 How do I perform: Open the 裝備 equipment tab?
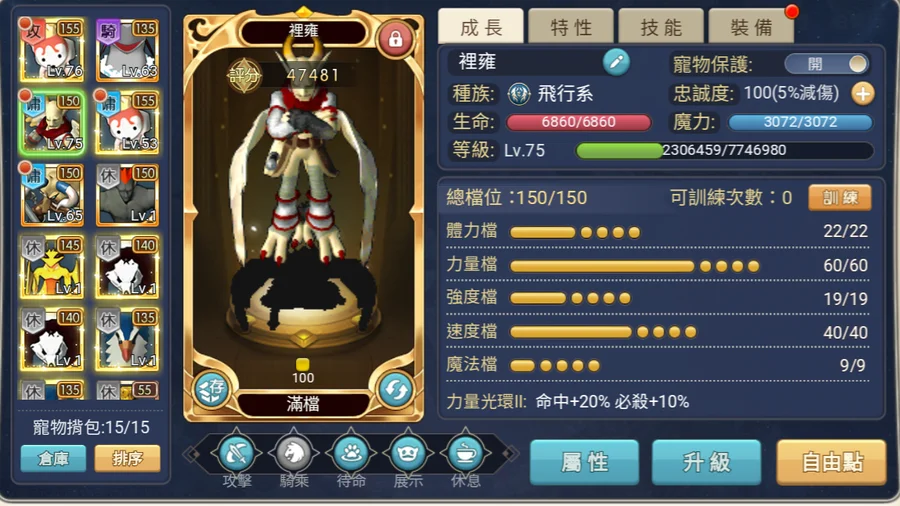click(x=751, y=26)
